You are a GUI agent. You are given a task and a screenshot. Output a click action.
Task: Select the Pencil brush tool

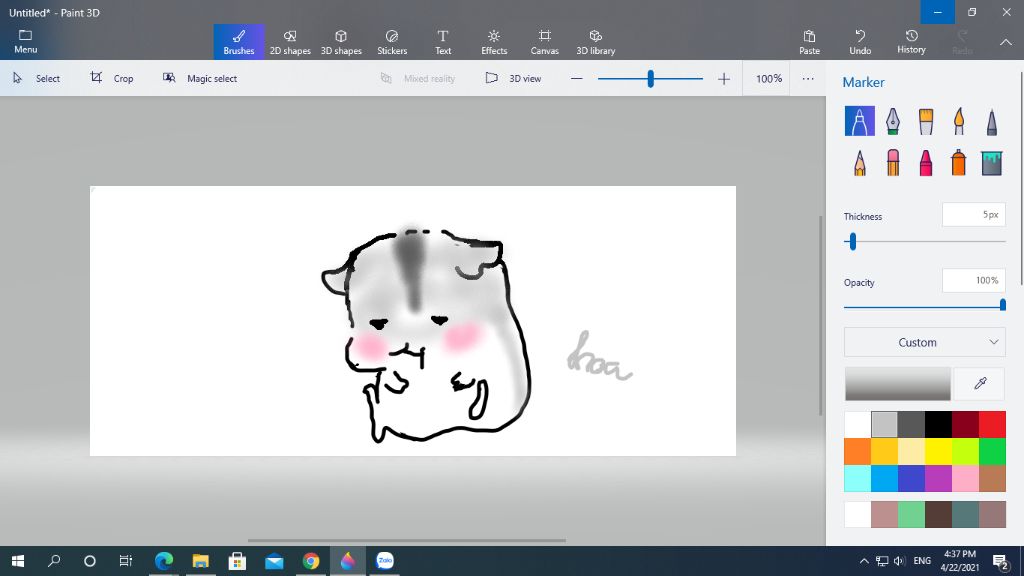[x=859, y=163]
